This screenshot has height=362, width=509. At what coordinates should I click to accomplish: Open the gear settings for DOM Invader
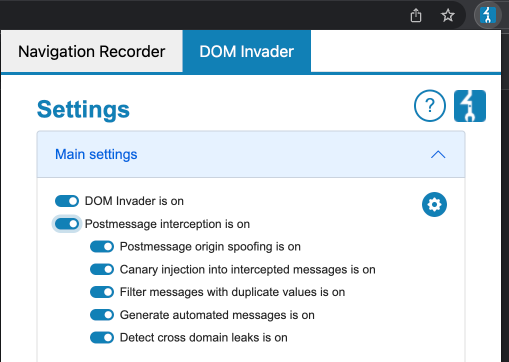click(x=434, y=204)
